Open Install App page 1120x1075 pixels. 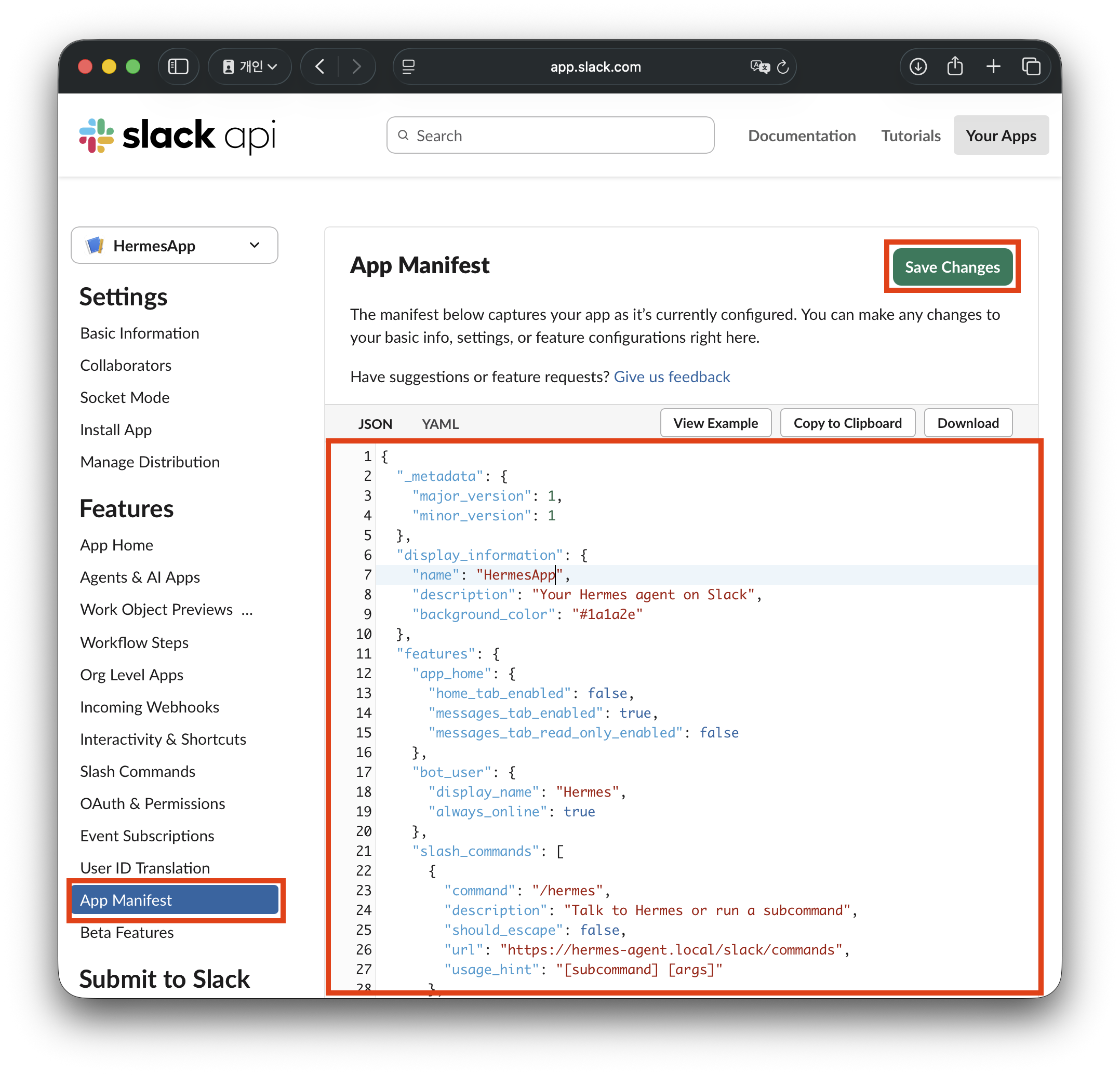(116, 429)
